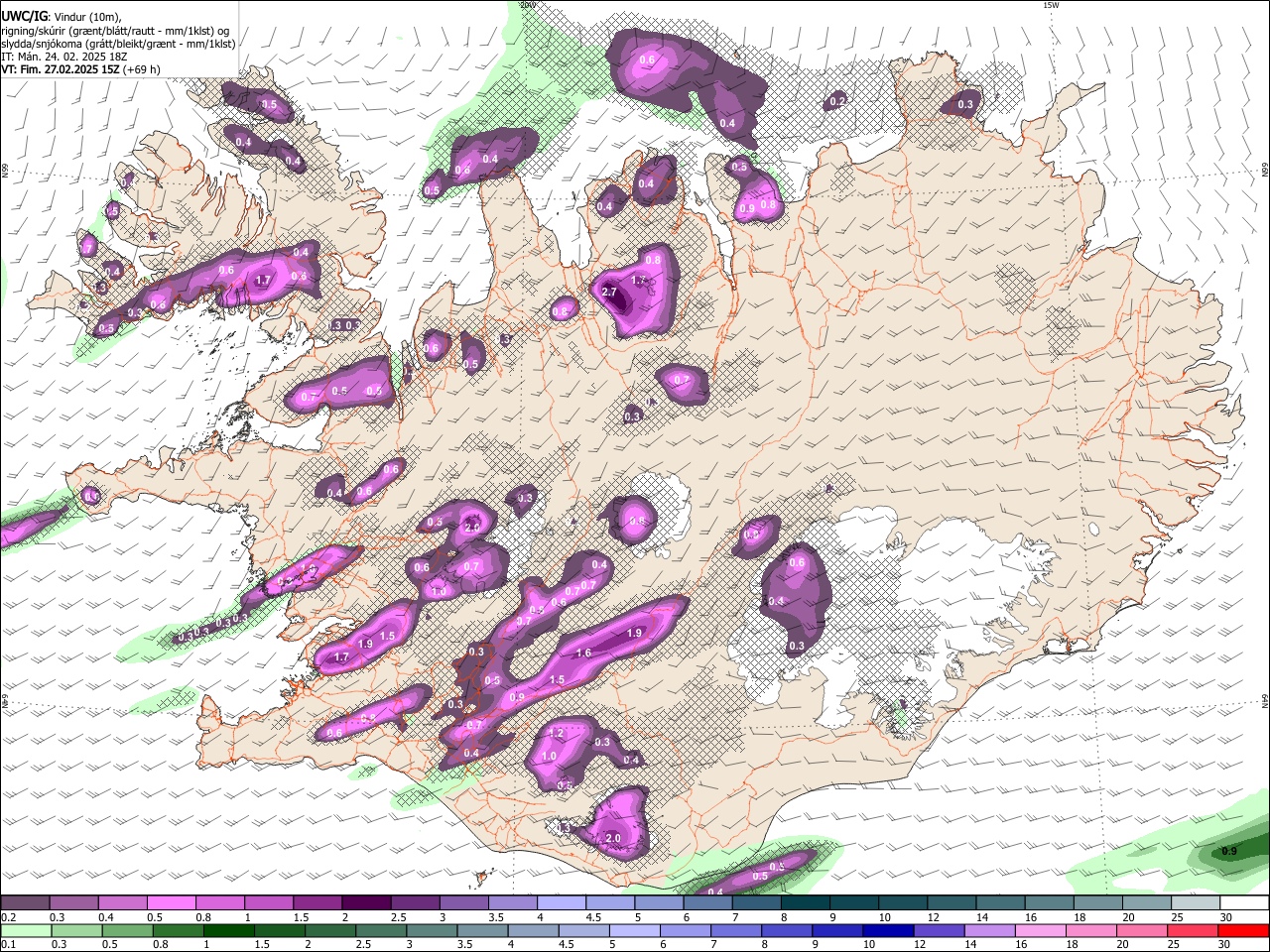Click the '20W' longitude label
The image size is (1270, 952).
(528, 5)
